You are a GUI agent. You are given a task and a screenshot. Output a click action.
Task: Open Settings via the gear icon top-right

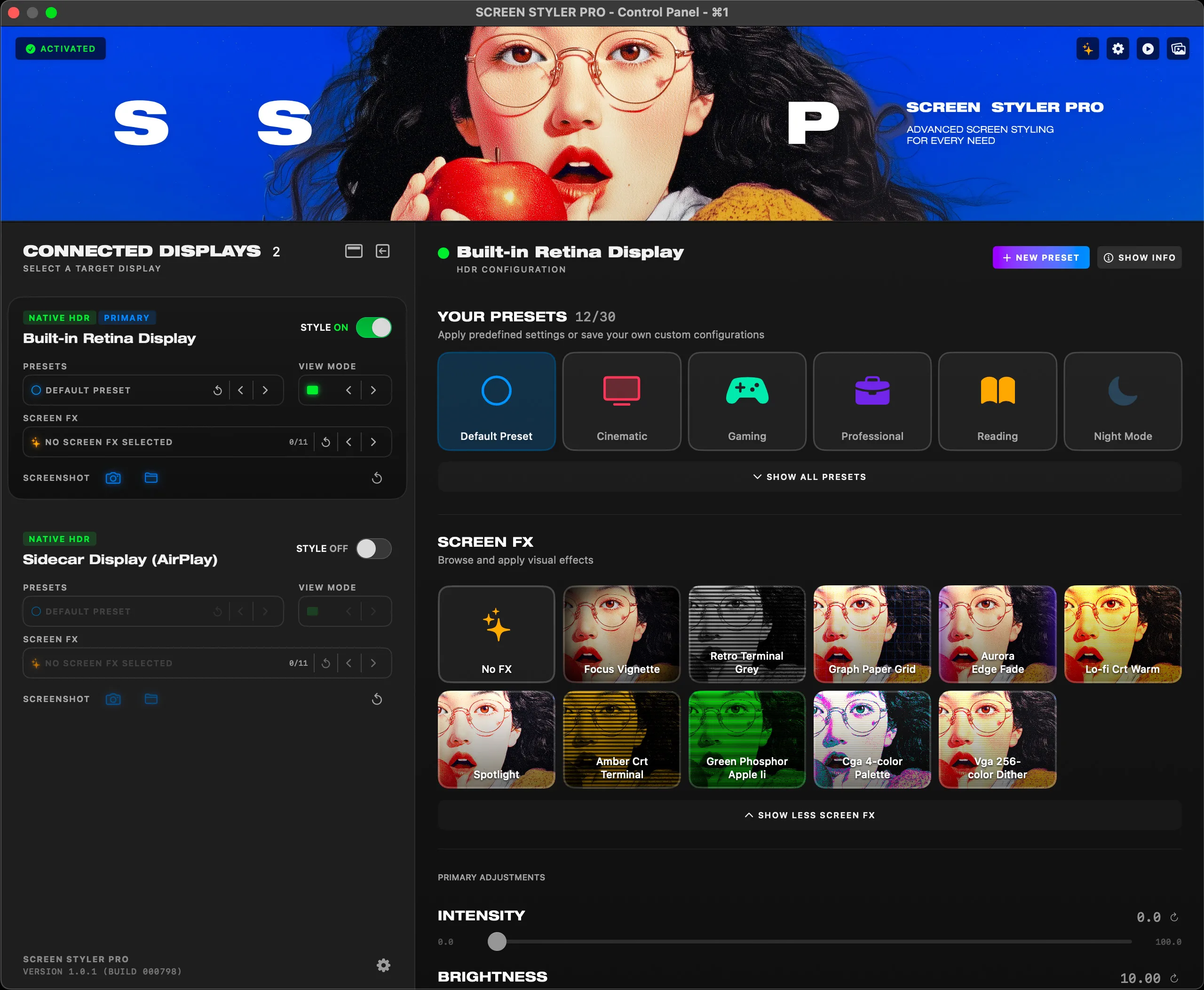[x=1118, y=48]
